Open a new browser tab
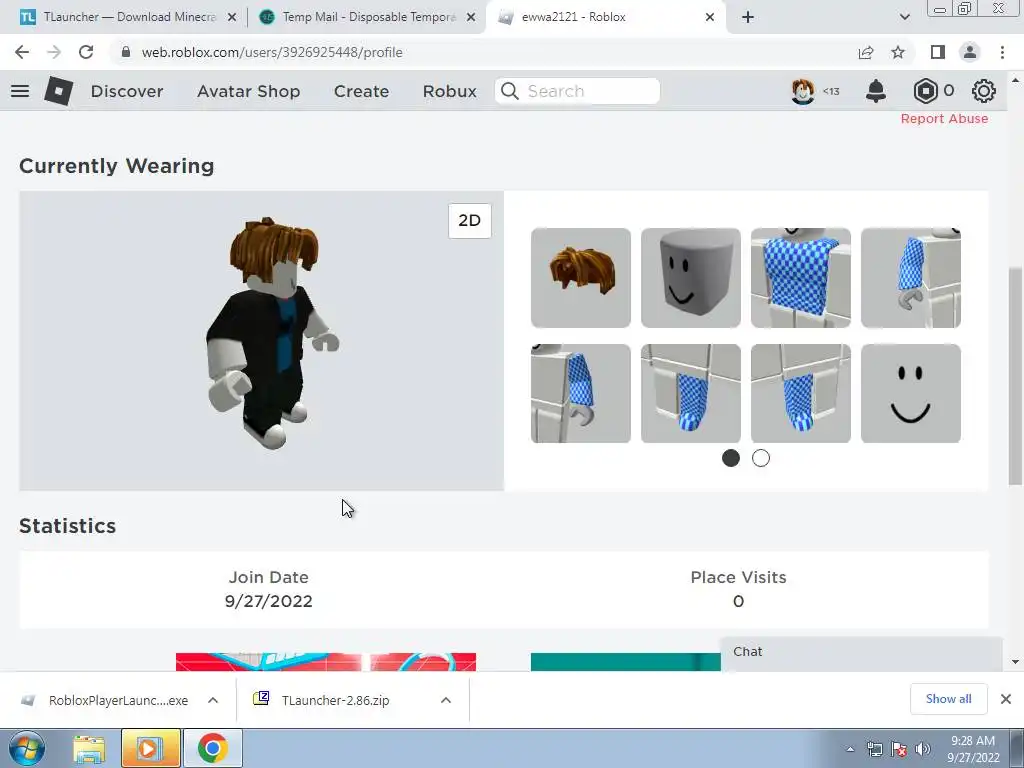The width and height of the screenshot is (1024, 768). tap(748, 18)
